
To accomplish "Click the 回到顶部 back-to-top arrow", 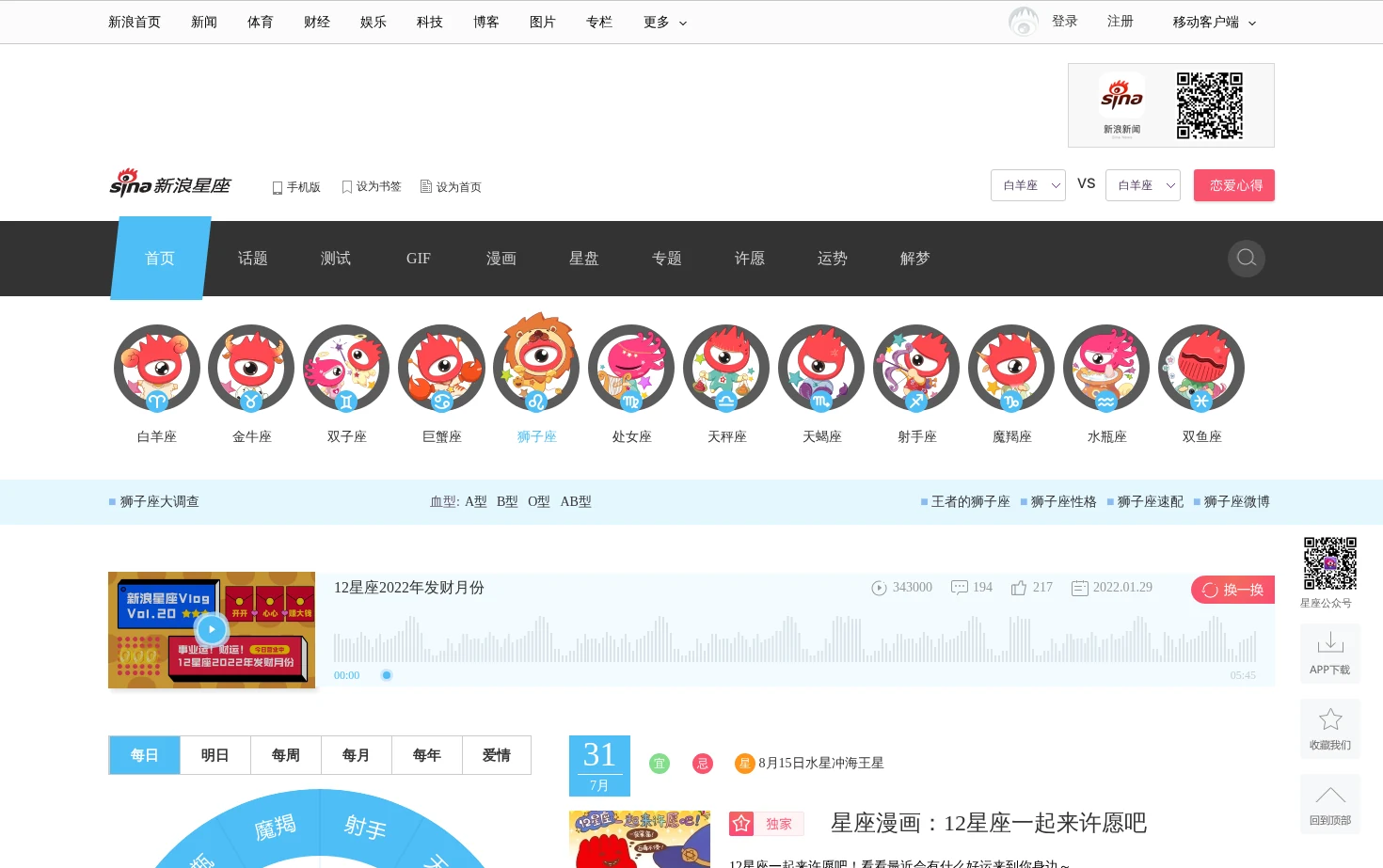I will click(x=1330, y=803).
